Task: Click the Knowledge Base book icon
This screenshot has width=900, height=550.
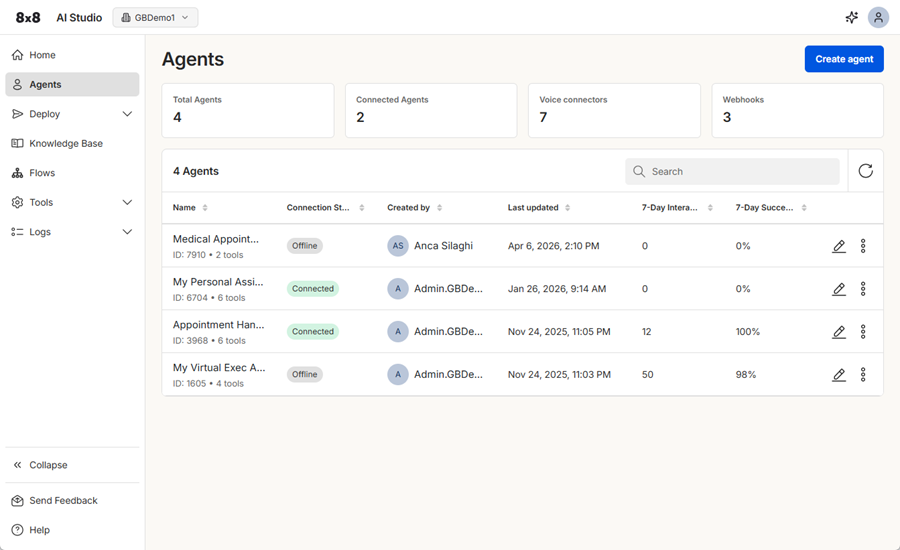Action: click(x=18, y=144)
